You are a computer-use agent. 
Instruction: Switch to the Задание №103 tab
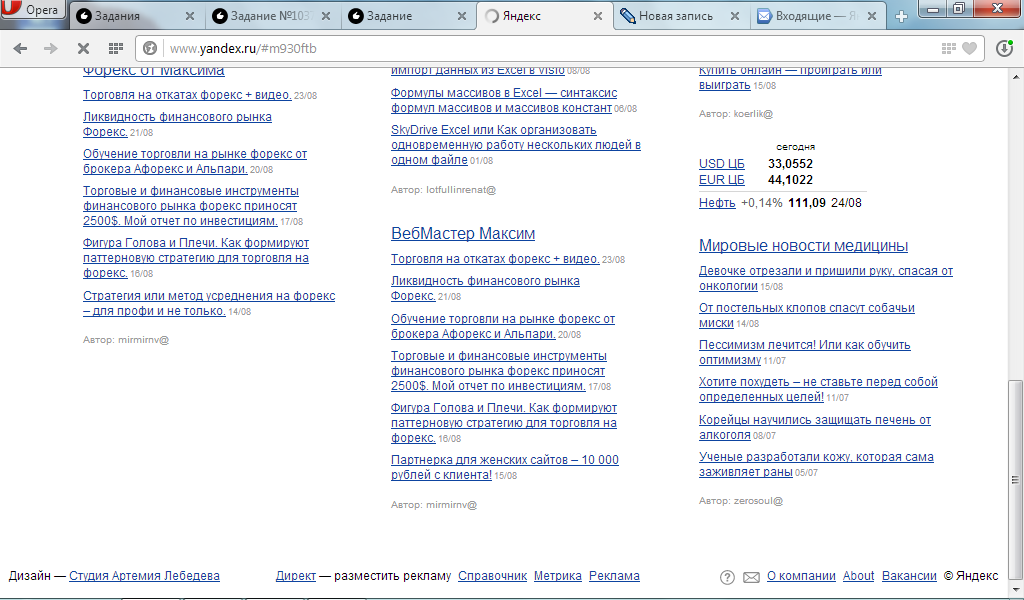click(x=272, y=16)
